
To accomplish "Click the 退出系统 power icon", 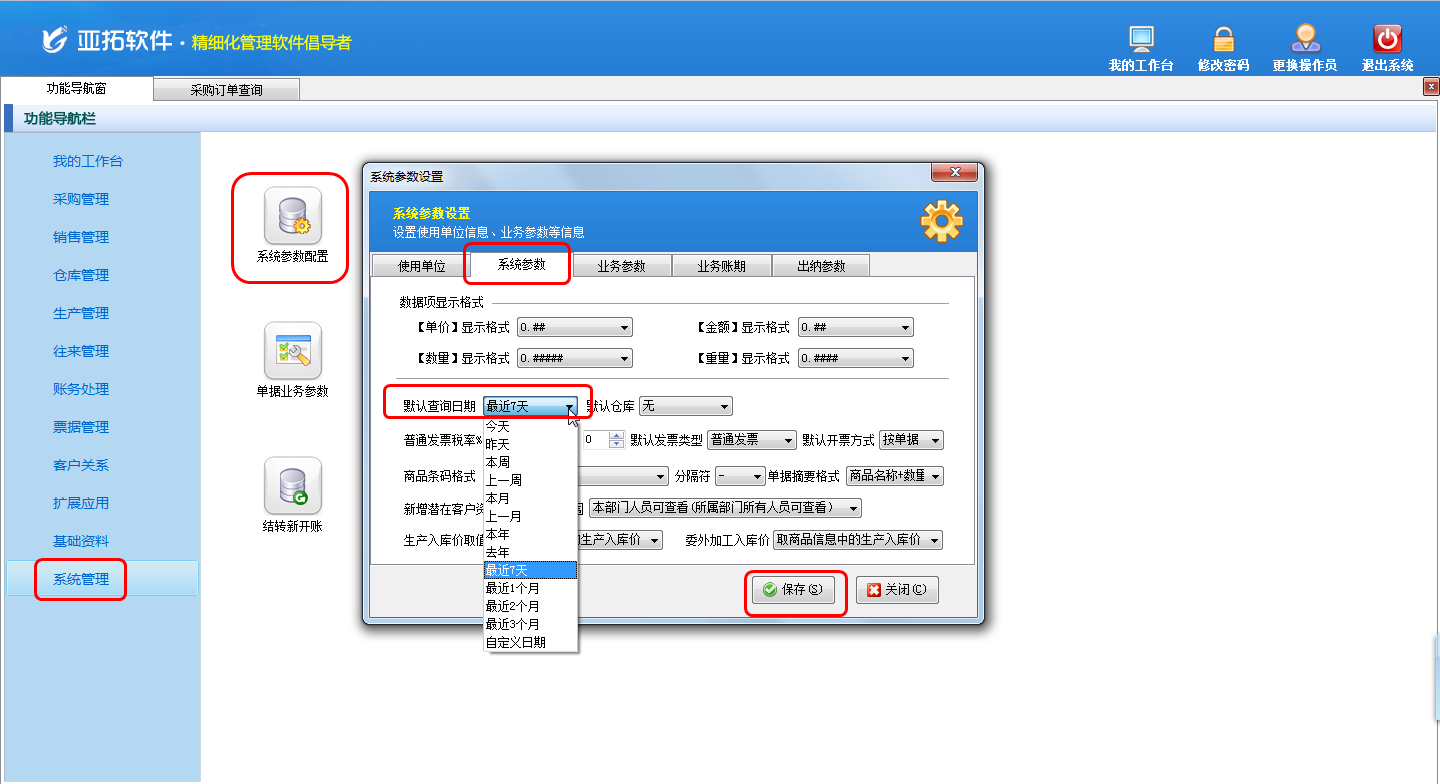I will (x=1387, y=40).
